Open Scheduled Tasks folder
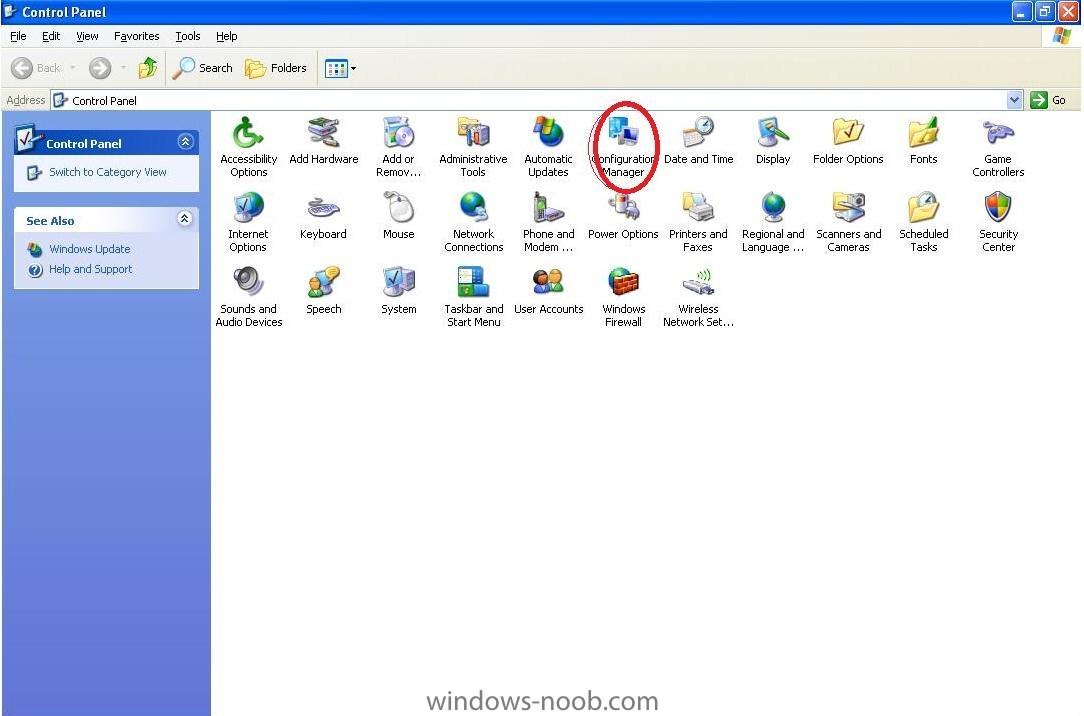 pyautogui.click(x=924, y=222)
